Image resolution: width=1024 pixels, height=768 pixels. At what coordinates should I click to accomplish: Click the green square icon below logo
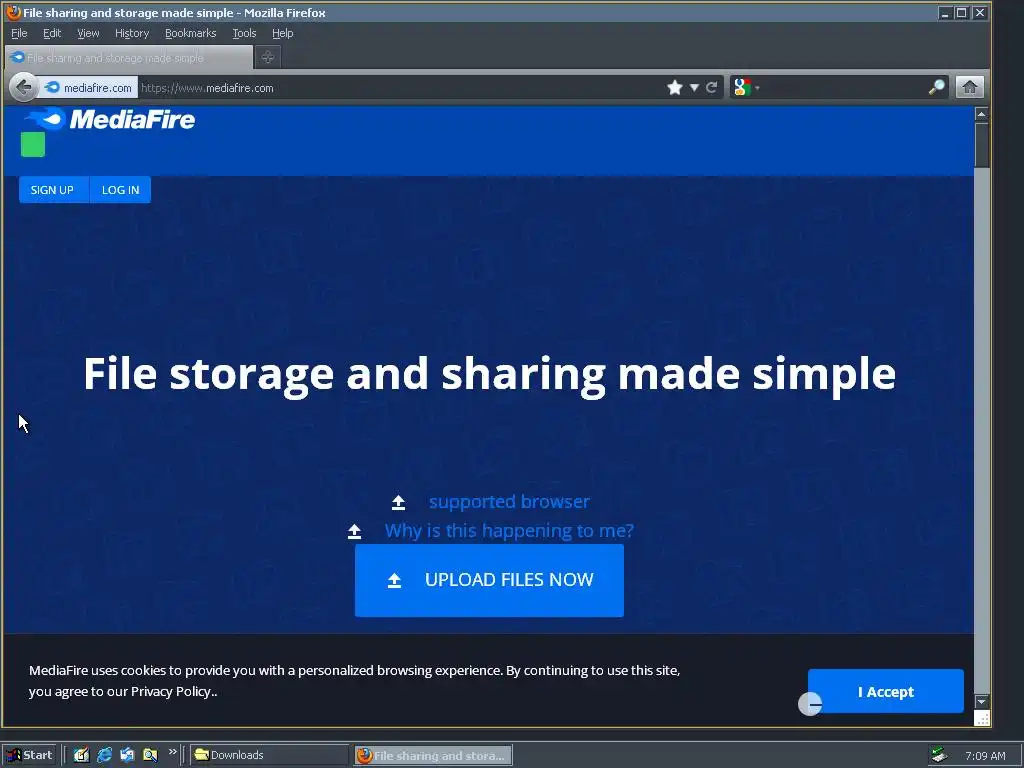(33, 144)
